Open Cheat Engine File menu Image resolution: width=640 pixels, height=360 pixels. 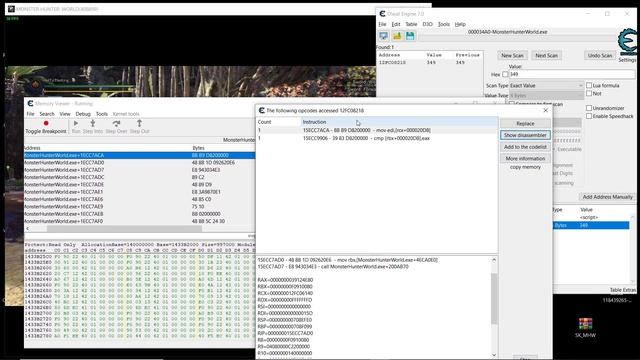coord(382,24)
